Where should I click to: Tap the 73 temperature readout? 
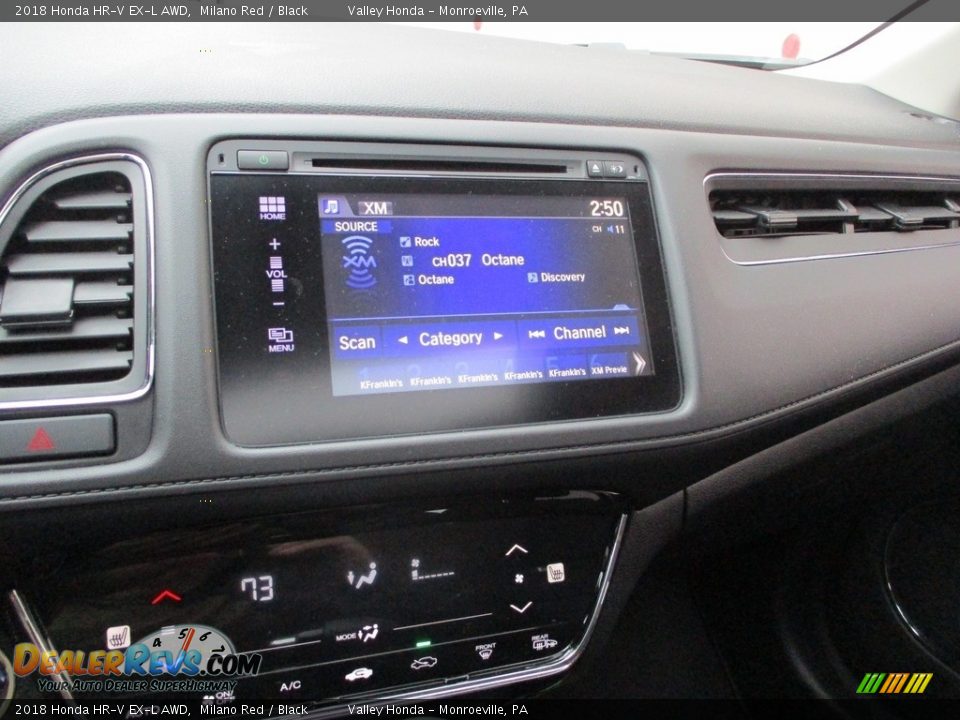pos(257,589)
